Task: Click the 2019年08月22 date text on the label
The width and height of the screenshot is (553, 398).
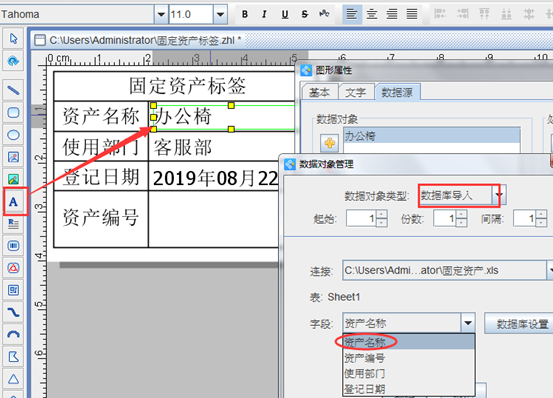Action: [215, 178]
